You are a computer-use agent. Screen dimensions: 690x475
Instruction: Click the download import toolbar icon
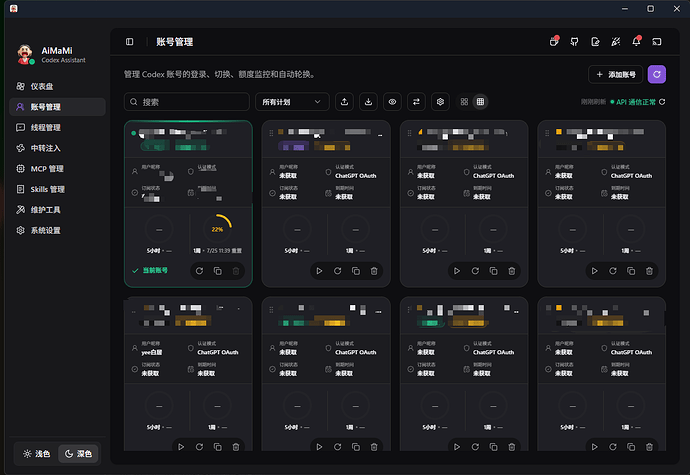tap(368, 102)
